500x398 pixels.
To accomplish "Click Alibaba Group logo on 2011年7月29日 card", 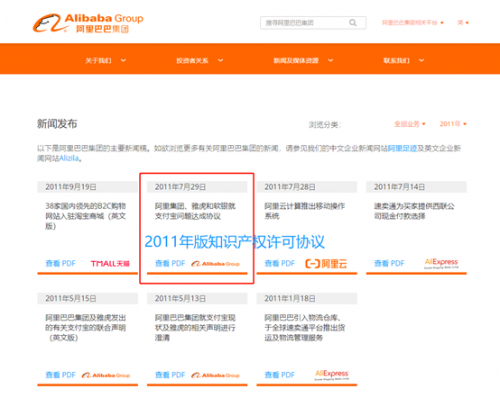I will tap(215, 264).
